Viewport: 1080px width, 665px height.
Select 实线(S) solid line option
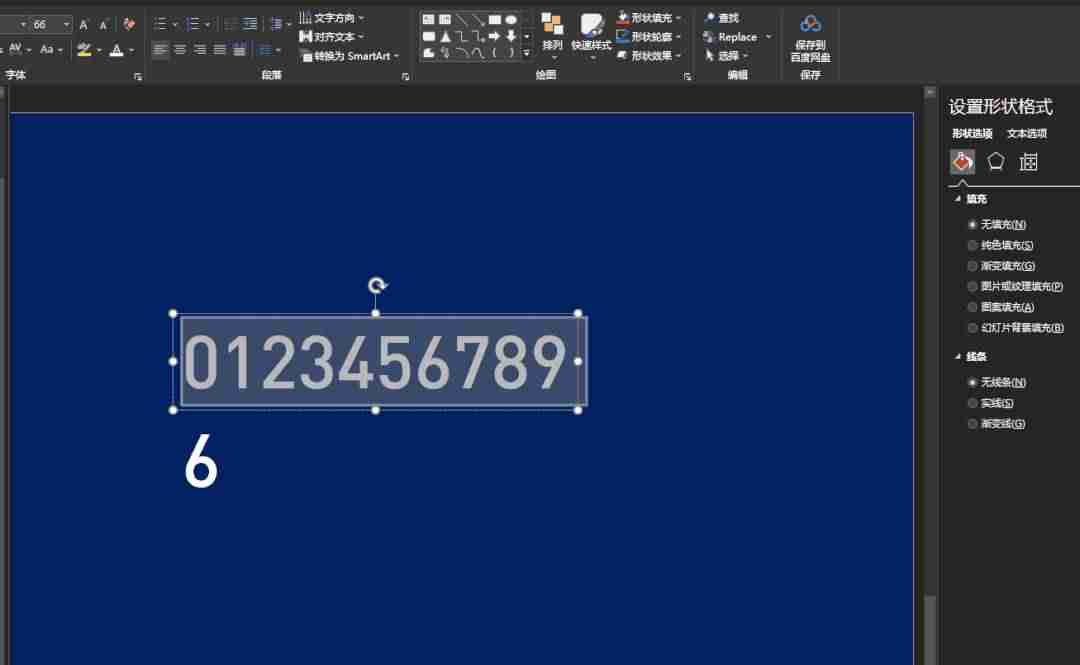(x=990, y=403)
